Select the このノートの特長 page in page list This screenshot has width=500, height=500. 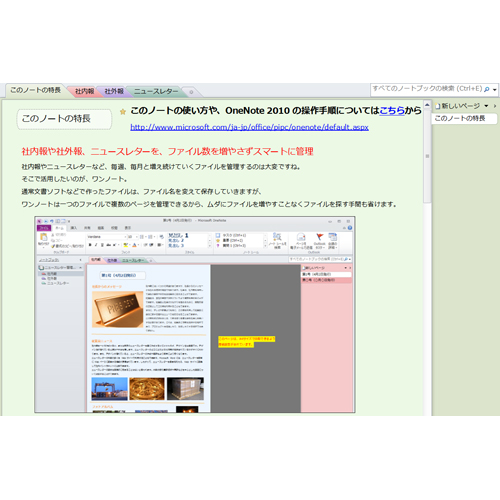(464, 118)
